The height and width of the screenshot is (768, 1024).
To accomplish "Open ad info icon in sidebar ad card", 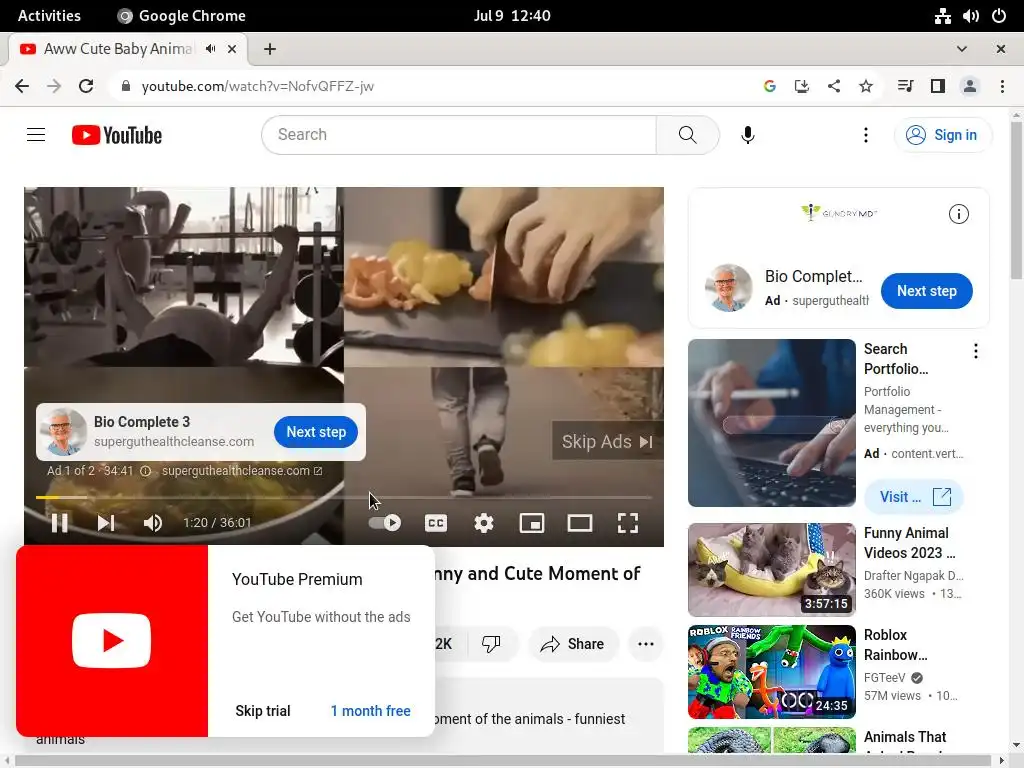I will click(958, 214).
